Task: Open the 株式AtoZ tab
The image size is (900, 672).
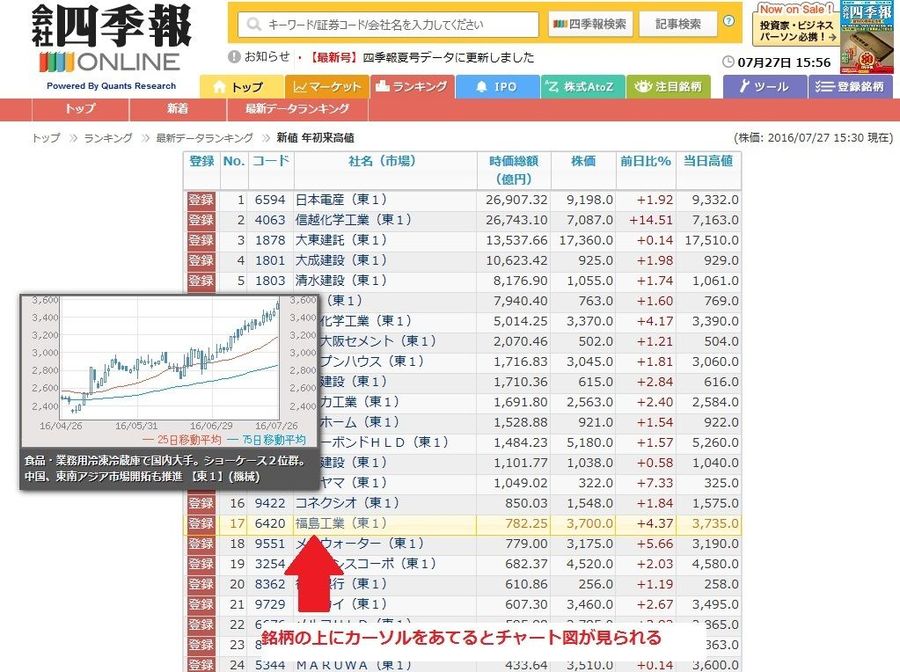Action: point(582,87)
